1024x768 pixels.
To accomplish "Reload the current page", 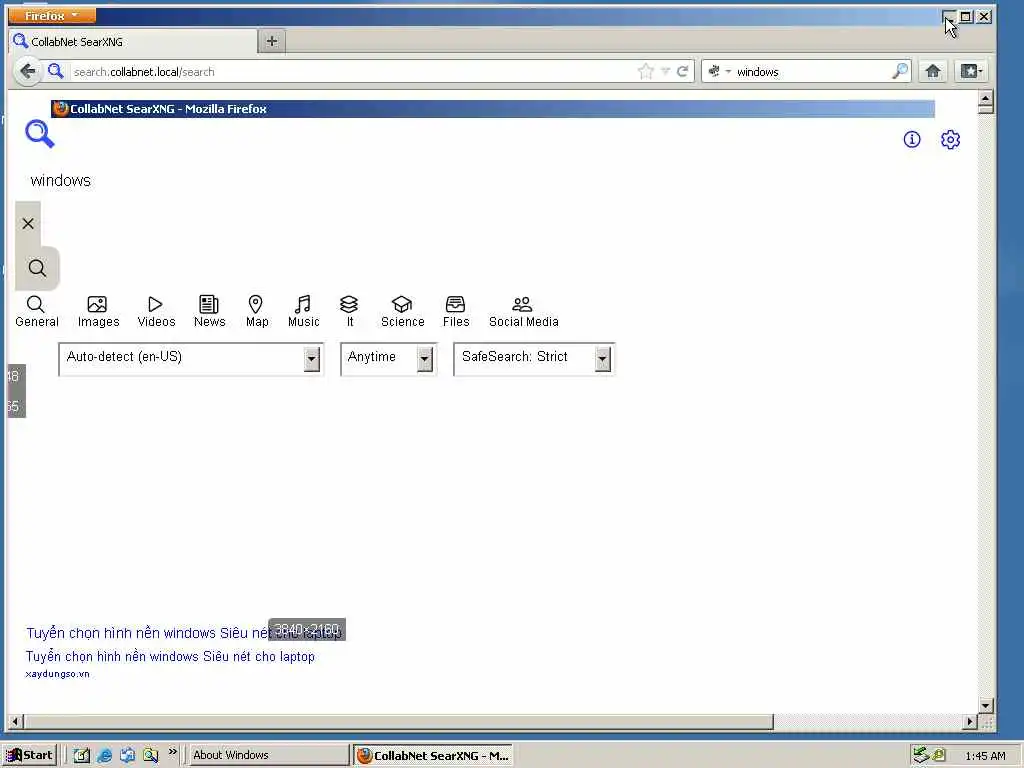I will pyautogui.click(x=682, y=71).
